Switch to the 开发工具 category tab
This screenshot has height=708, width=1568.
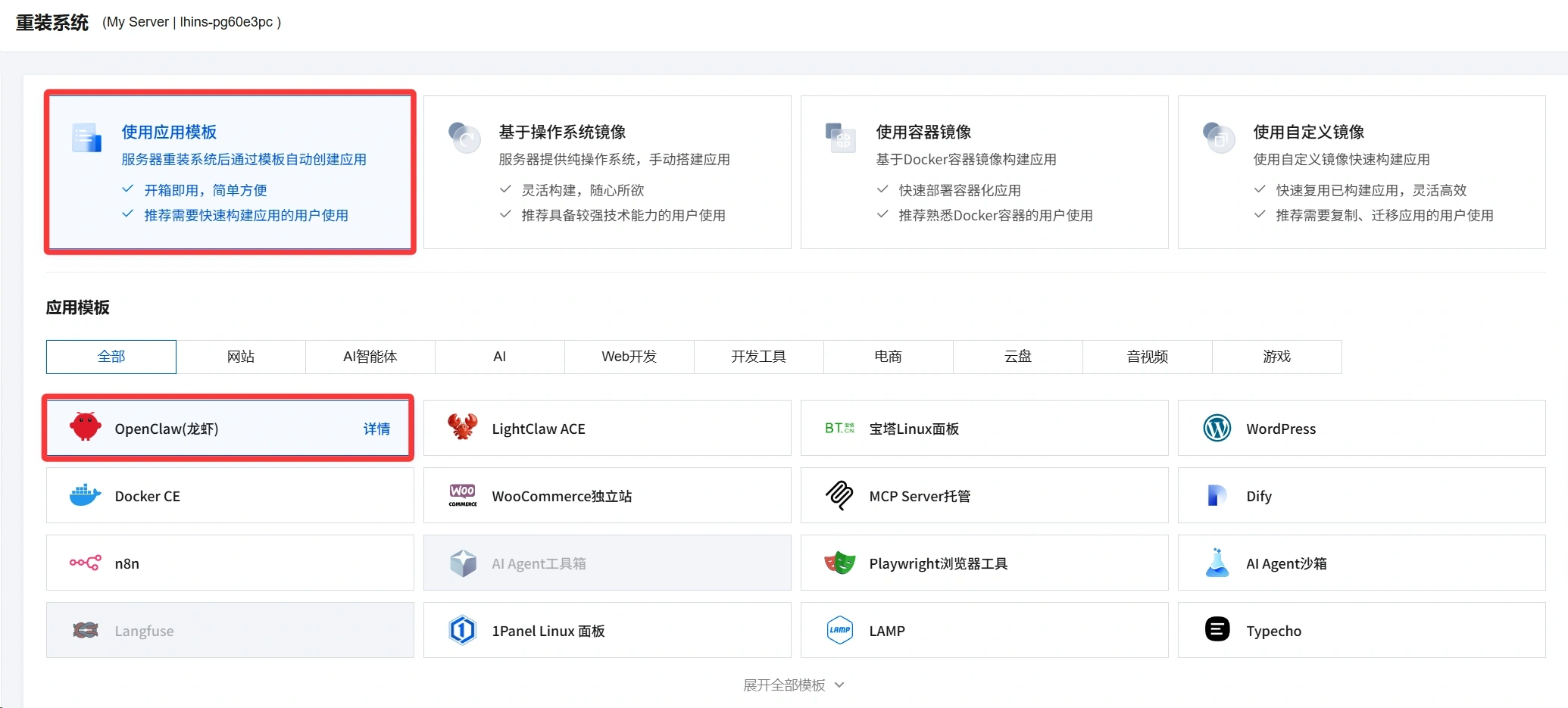[x=759, y=357]
